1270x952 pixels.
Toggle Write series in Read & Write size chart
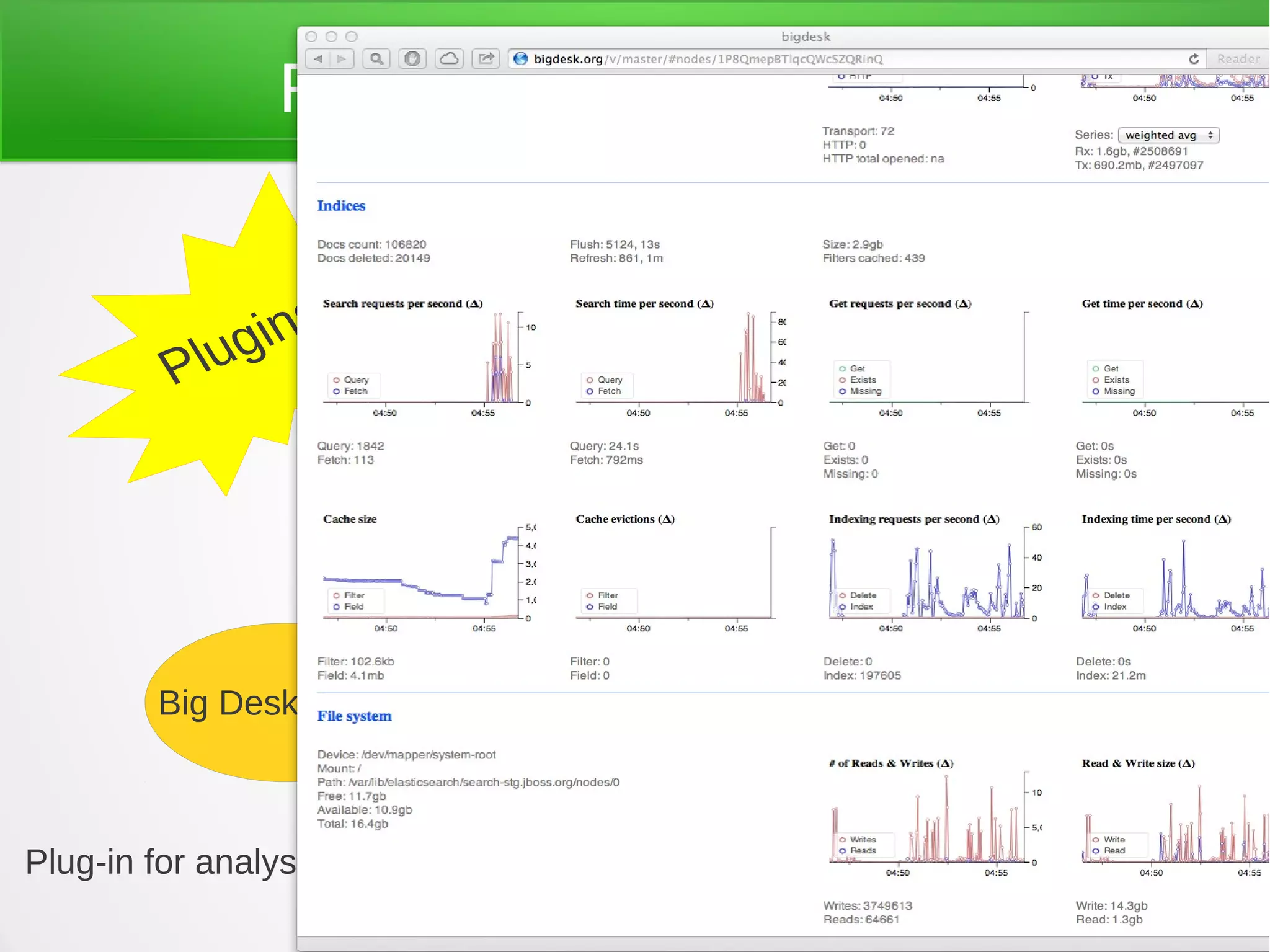point(1108,840)
